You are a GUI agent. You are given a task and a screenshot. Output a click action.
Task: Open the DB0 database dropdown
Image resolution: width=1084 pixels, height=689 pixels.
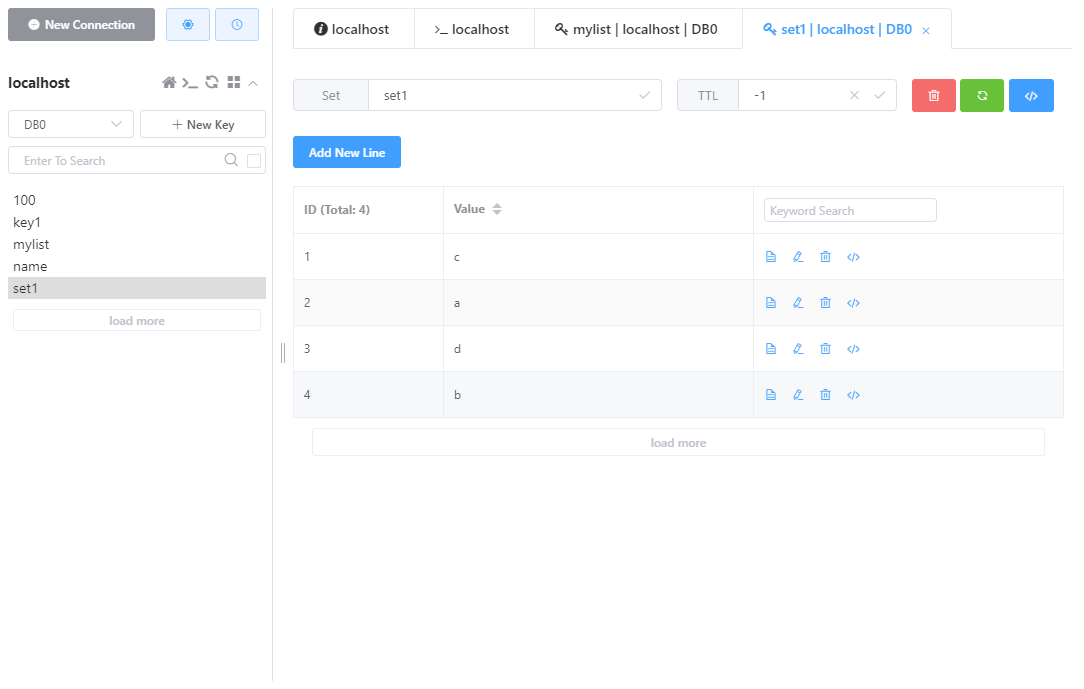coord(71,124)
